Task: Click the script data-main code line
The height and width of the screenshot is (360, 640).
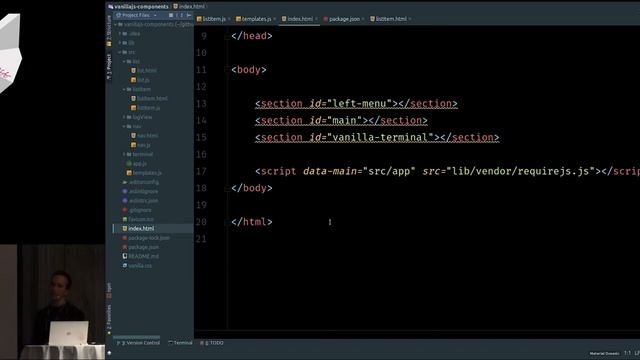Action: point(447,171)
